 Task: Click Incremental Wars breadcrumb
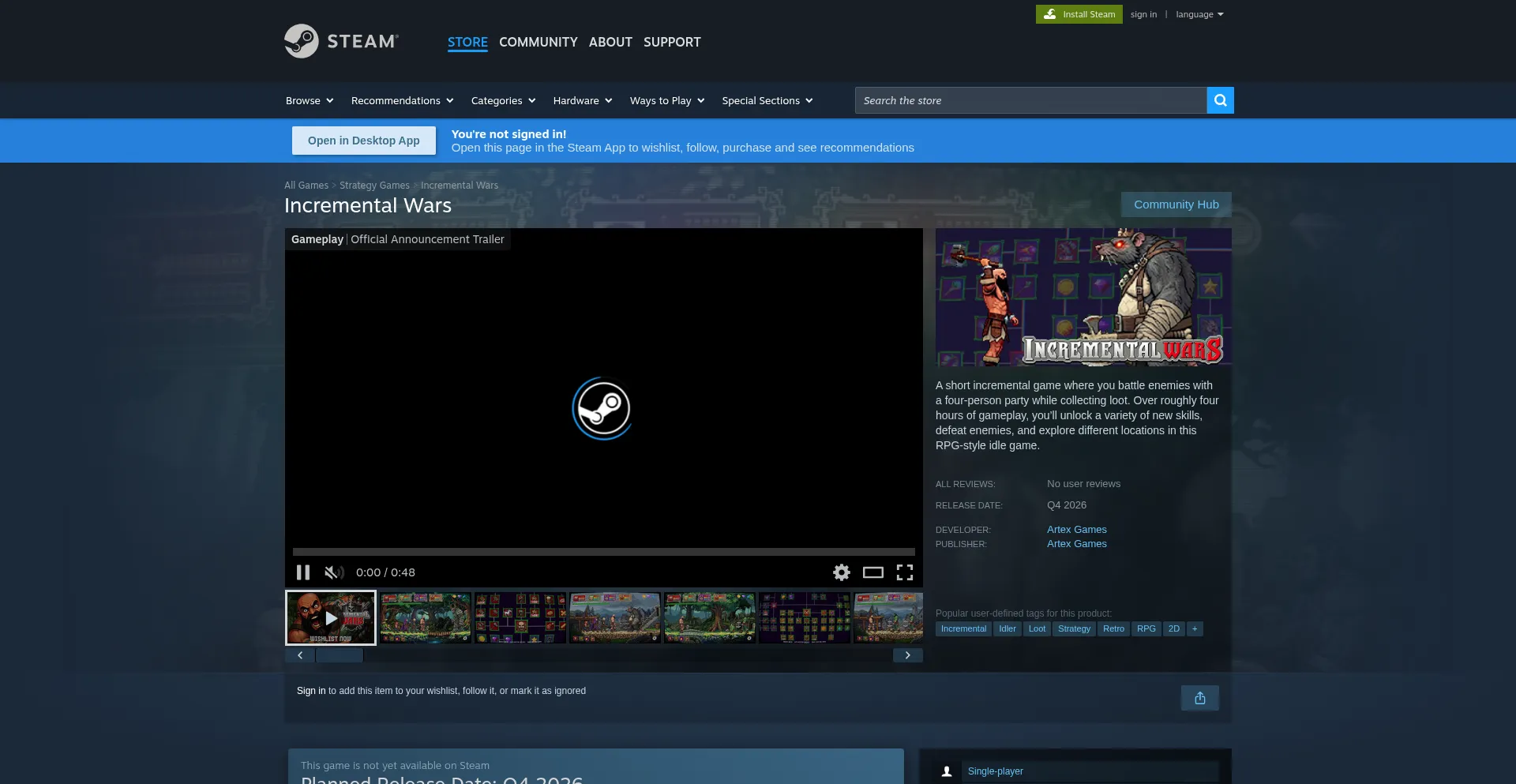[460, 186]
